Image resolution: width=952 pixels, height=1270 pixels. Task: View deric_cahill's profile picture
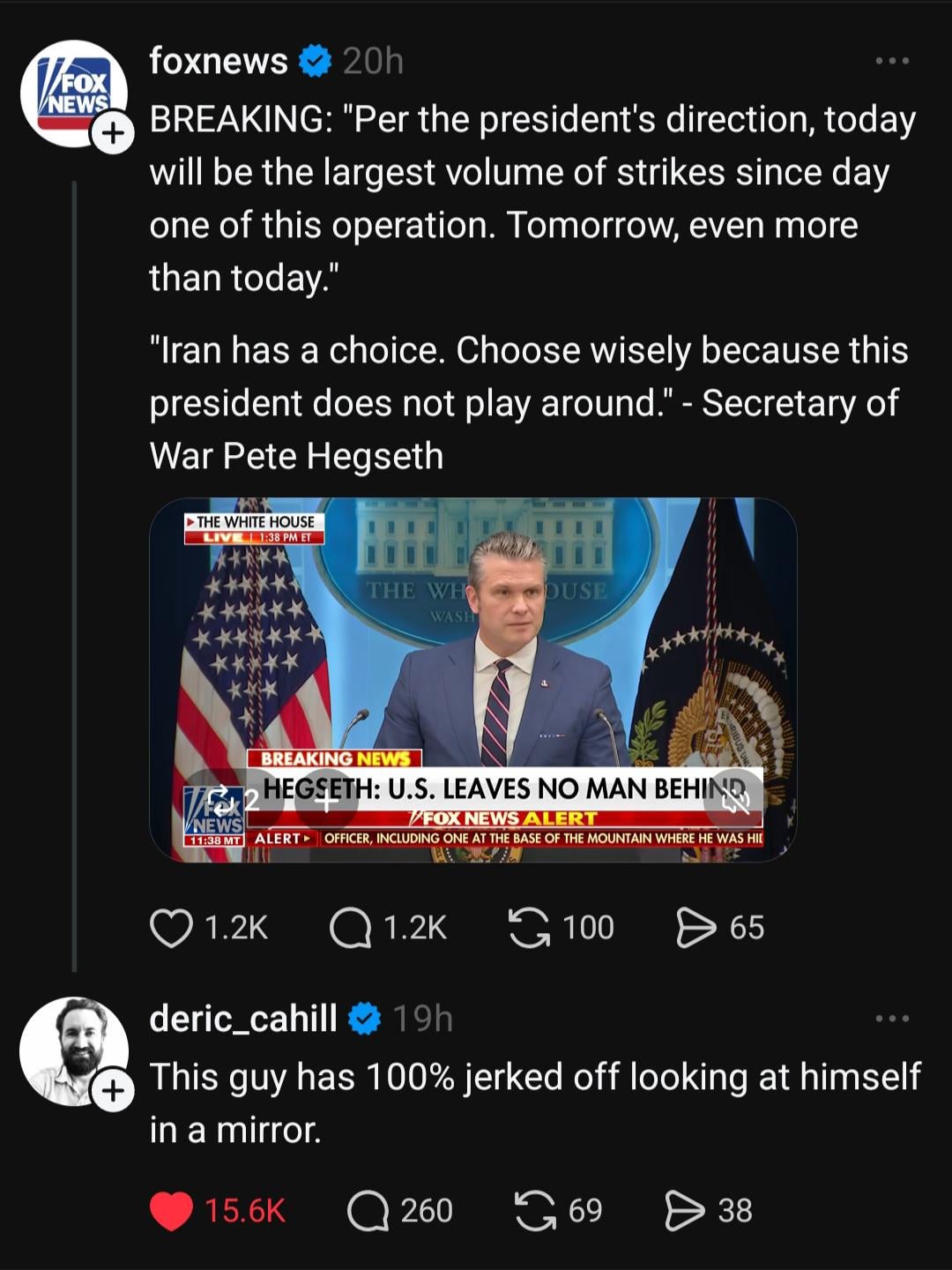pyautogui.click(x=73, y=1050)
